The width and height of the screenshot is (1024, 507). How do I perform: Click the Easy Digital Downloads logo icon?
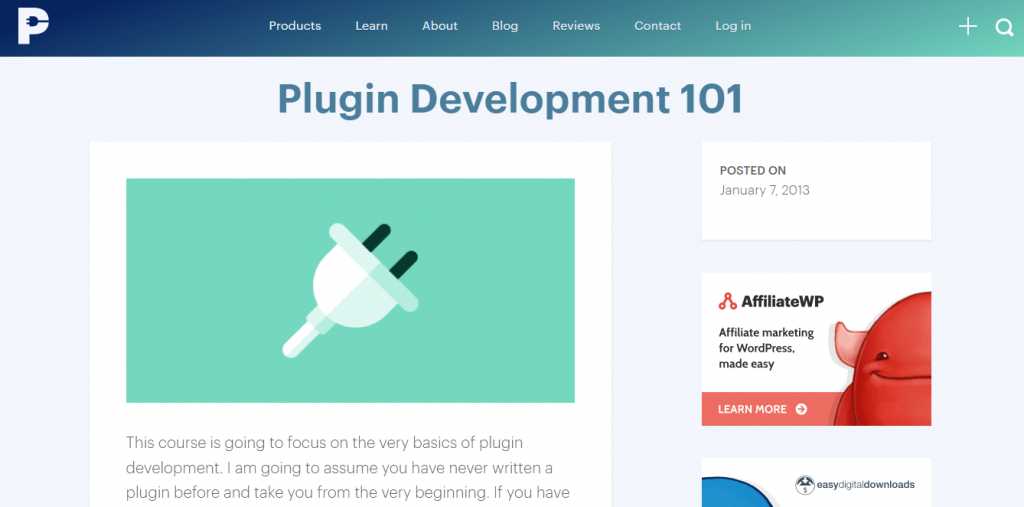click(805, 485)
